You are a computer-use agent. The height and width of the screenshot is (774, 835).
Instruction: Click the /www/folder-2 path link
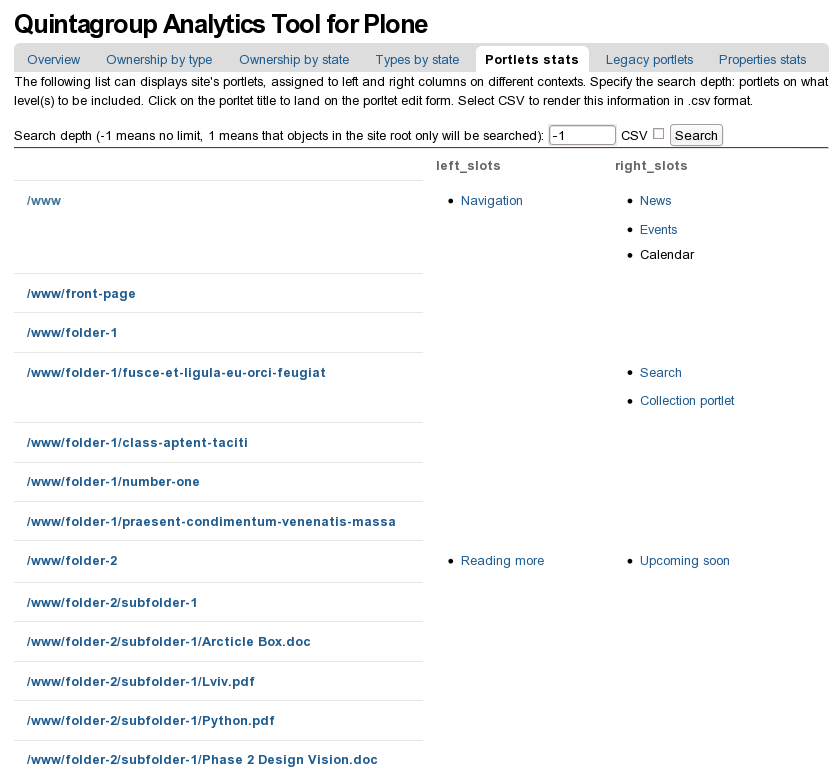point(72,561)
